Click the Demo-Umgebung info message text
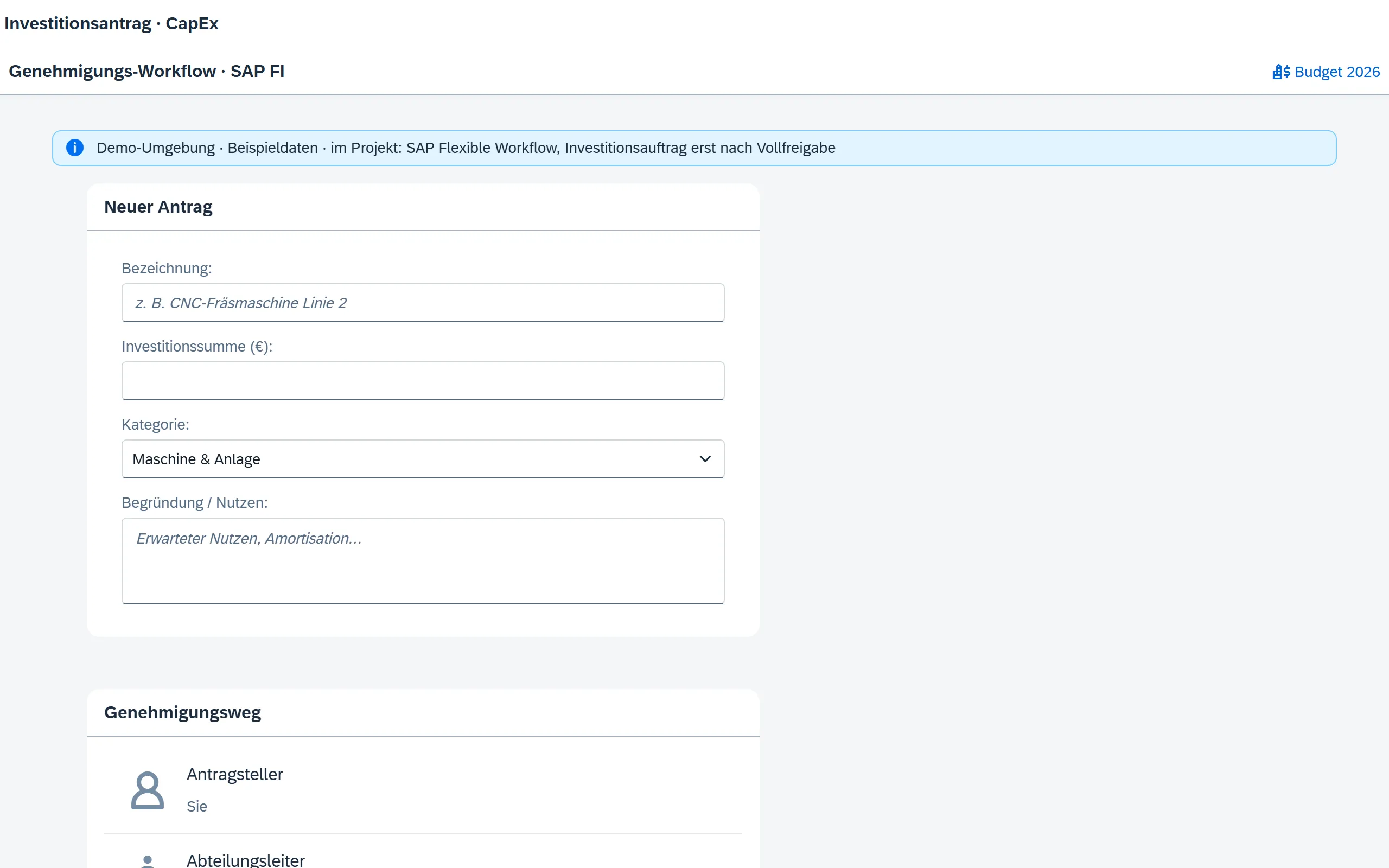1389x868 pixels. pyautogui.click(x=466, y=148)
